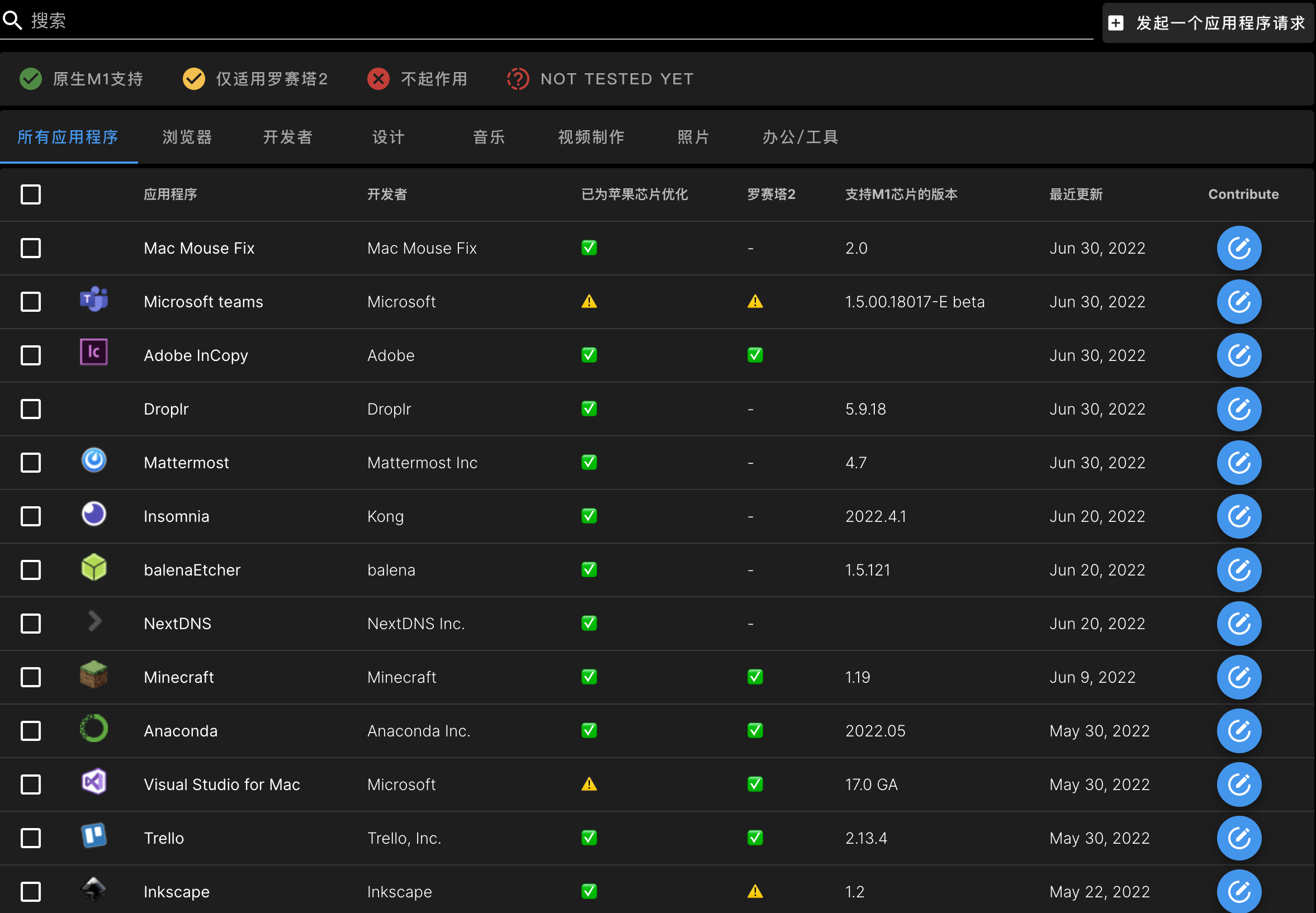This screenshot has width=1316, height=913.
Task: Open the contribute icon for Visual Studio for Mac
Action: coord(1239,784)
